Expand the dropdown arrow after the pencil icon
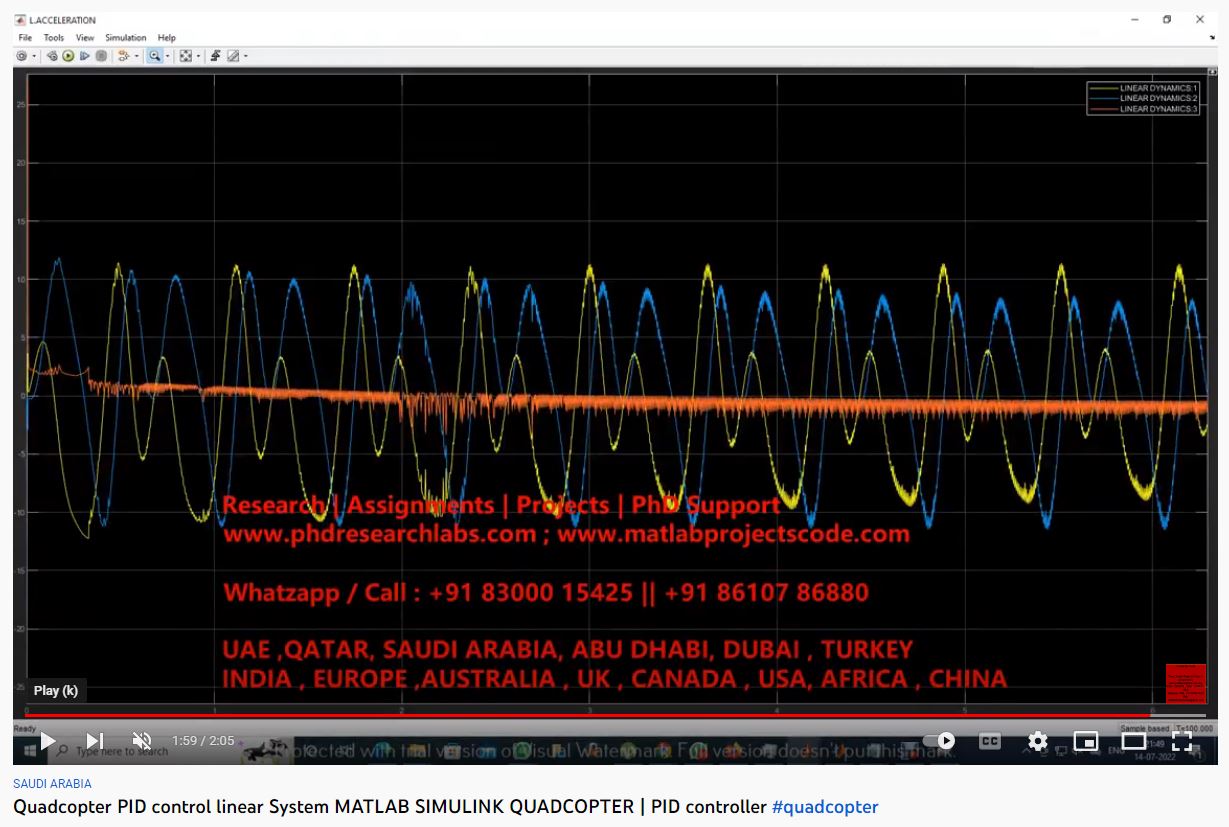The image size is (1229, 827). click(x=246, y=56)
